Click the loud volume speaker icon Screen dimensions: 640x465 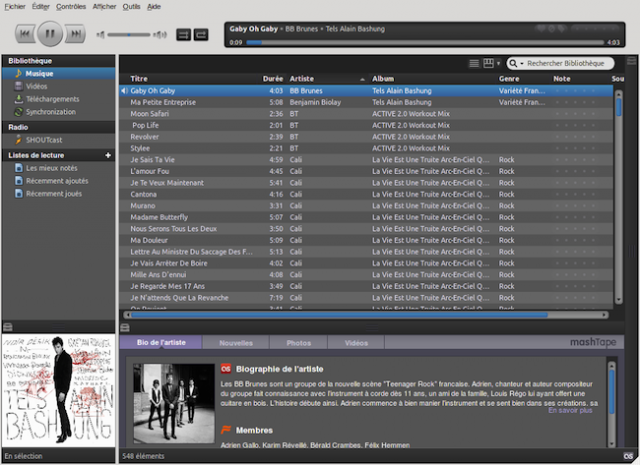160,35
